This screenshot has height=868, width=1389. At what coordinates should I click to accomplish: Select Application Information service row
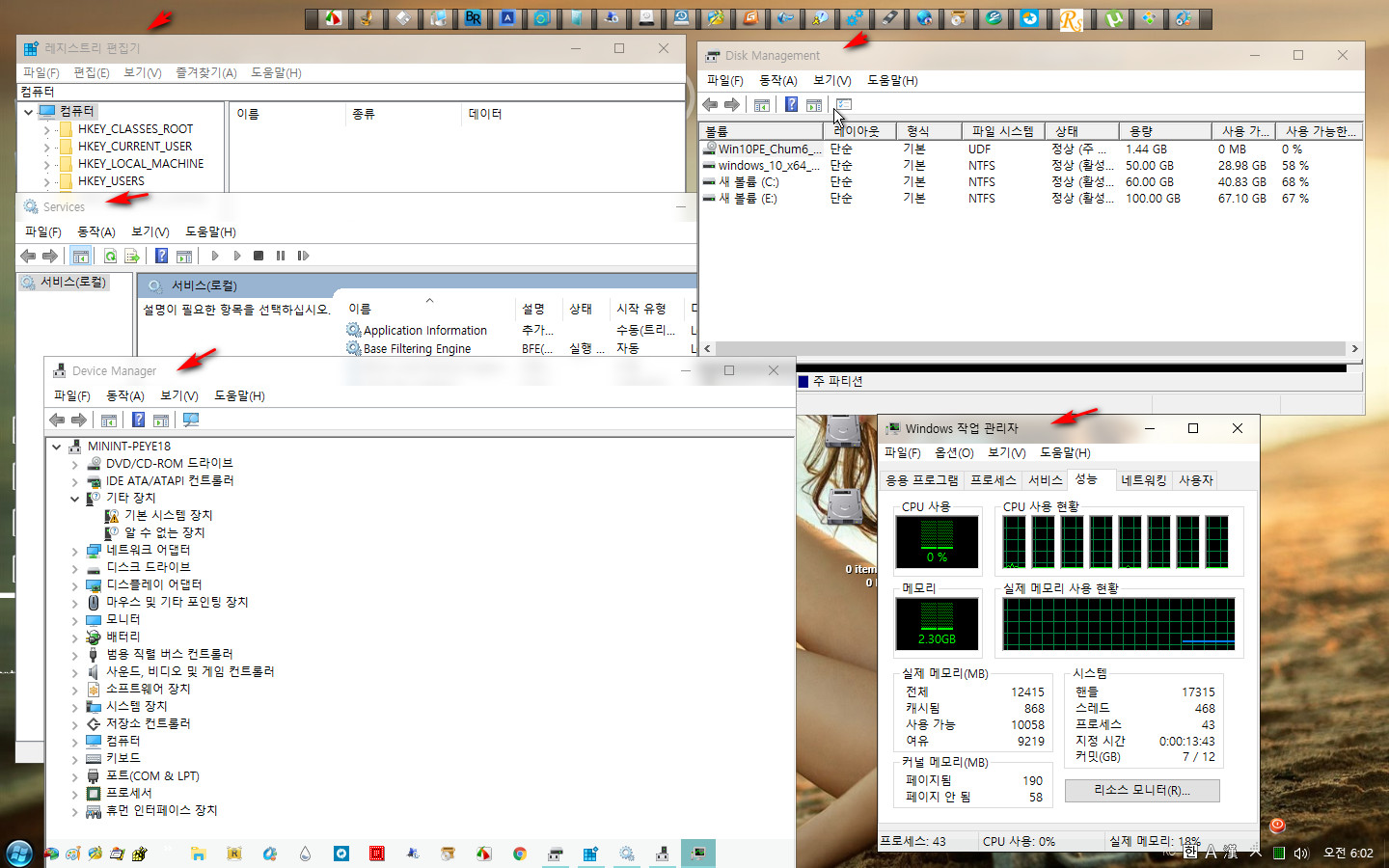[x=521, y=331]
